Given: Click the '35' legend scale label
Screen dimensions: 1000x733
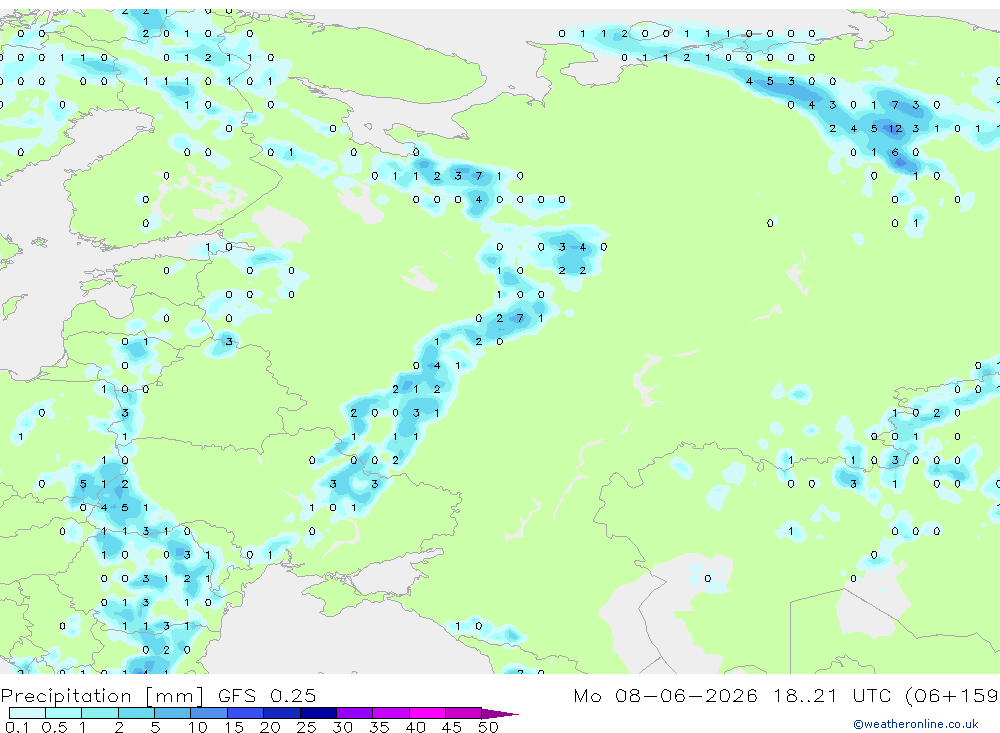Looking at the screenshot, I should [379, 727].
